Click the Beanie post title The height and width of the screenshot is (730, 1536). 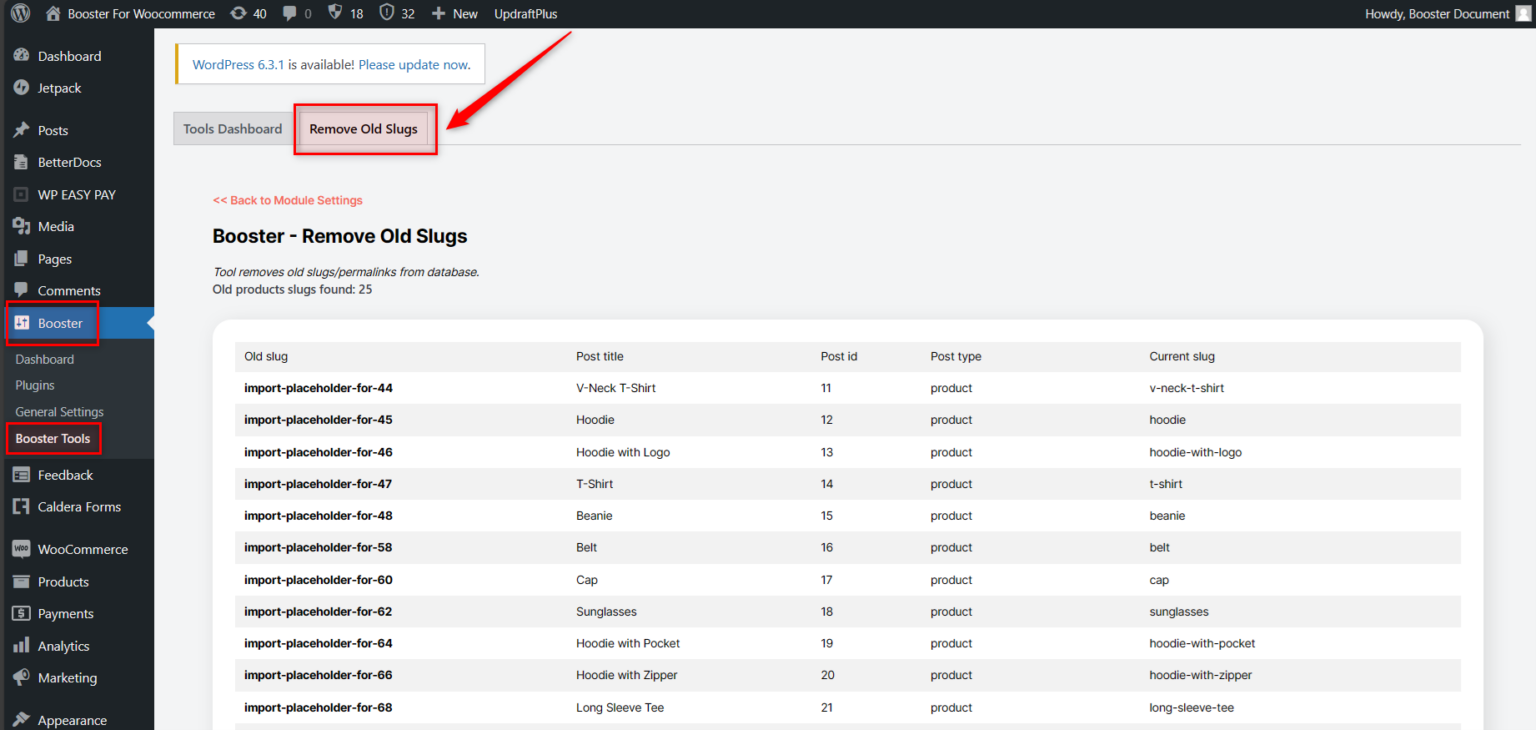(x=594, y=516)
